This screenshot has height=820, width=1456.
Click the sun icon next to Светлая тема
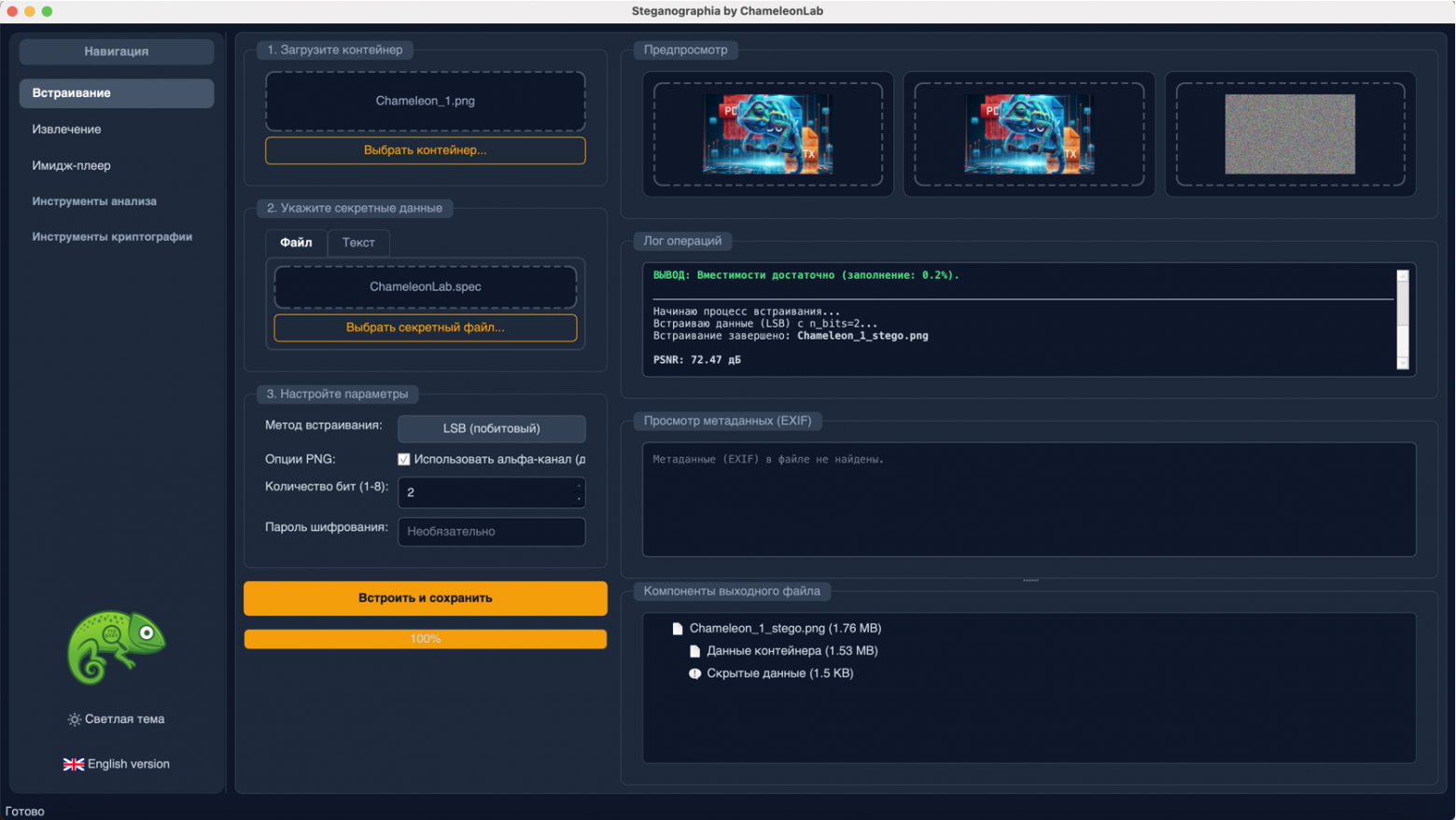pyautogui.click(x=74, y=719)
